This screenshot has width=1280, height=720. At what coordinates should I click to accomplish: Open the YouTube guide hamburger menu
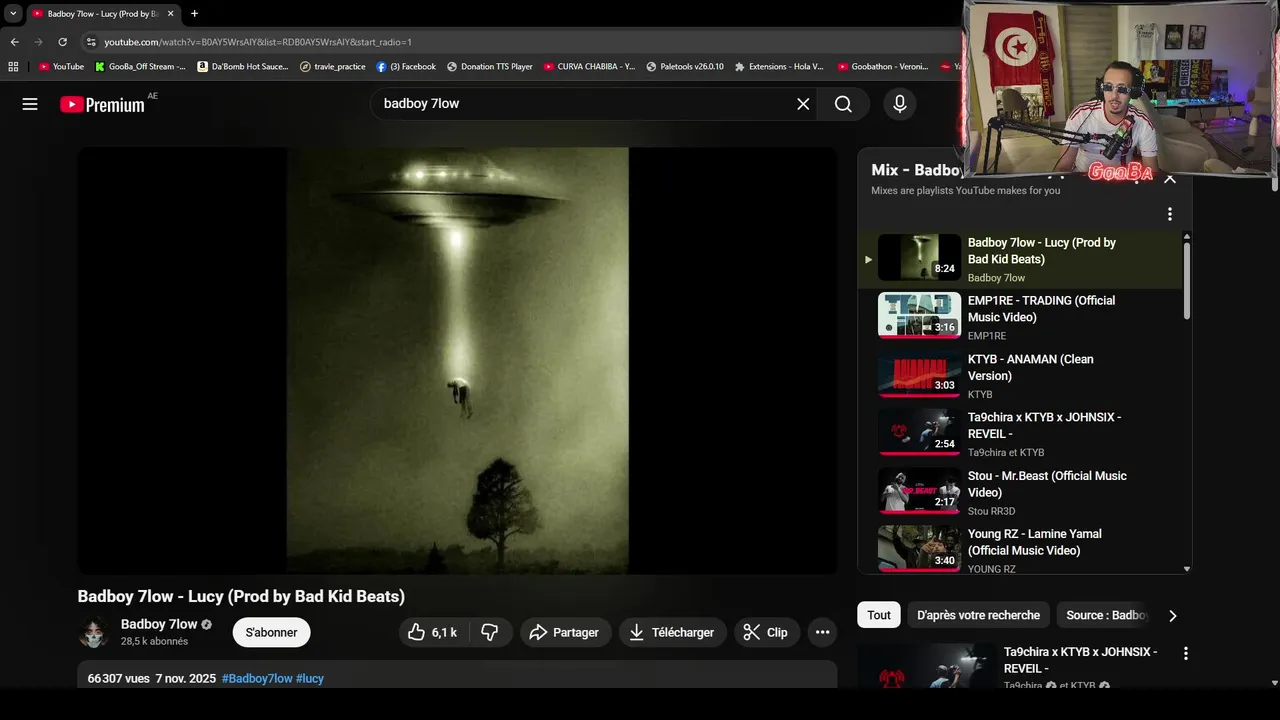(x=30, y=104)
